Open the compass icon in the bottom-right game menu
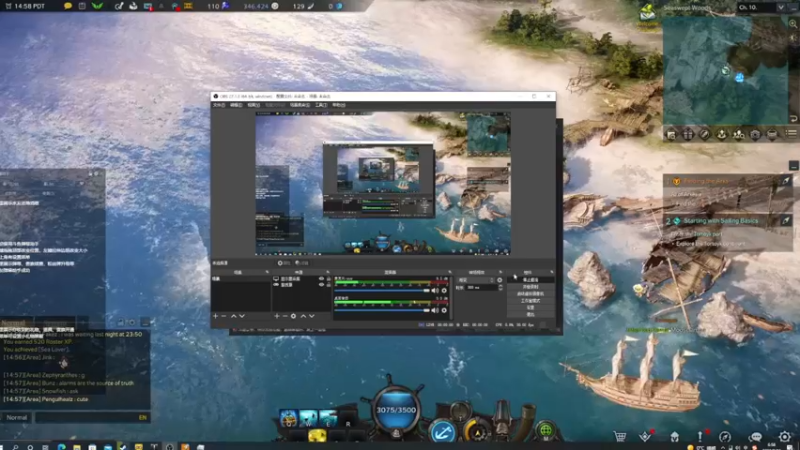 [725, 437]
